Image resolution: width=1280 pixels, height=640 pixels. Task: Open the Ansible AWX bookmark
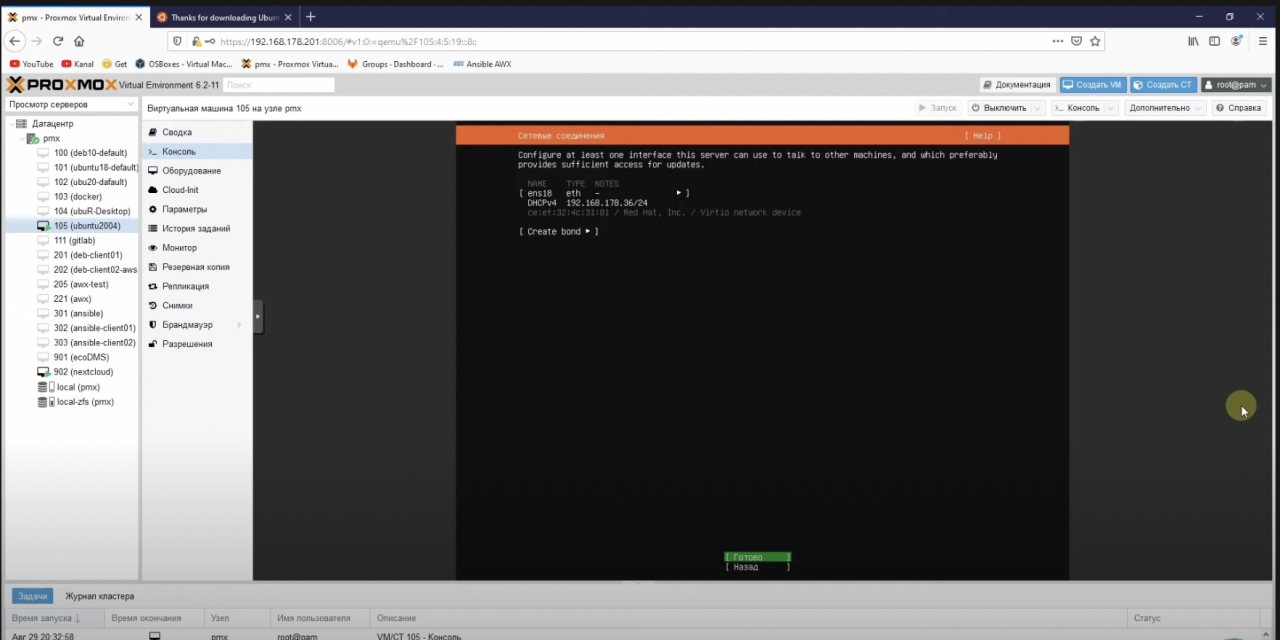click(x=483, y=64)
